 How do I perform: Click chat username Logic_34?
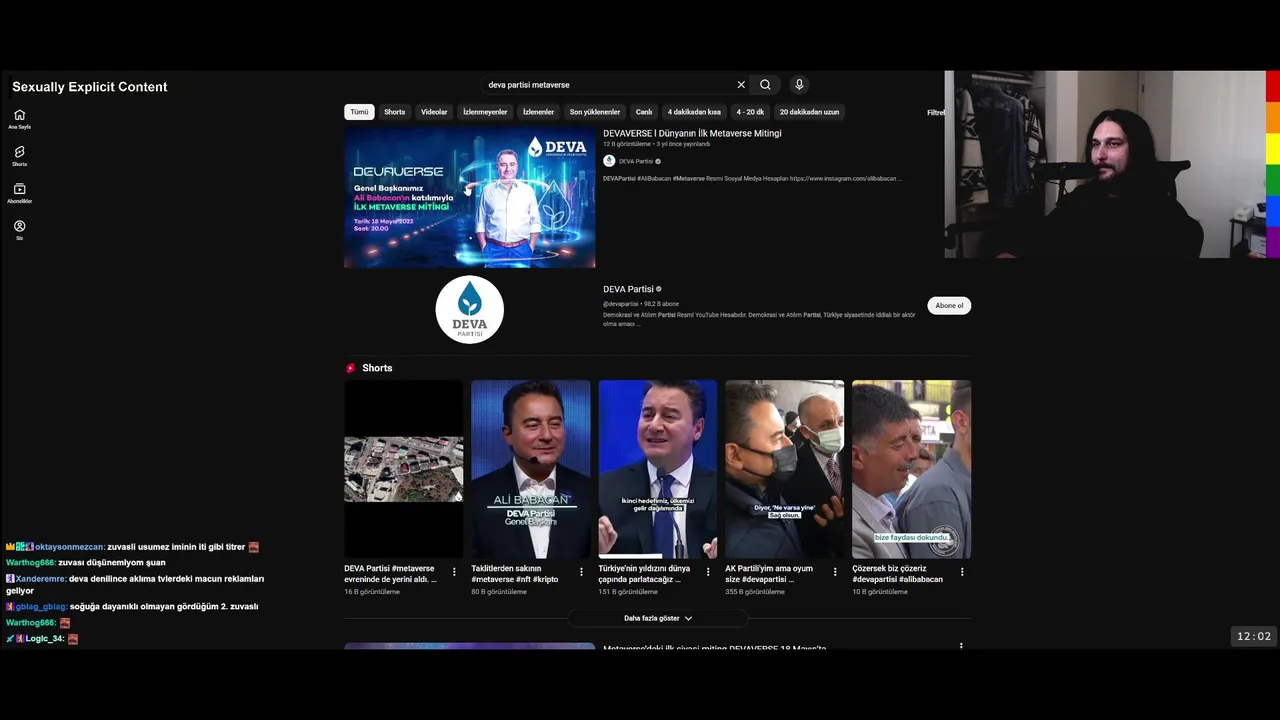(45, 639)
